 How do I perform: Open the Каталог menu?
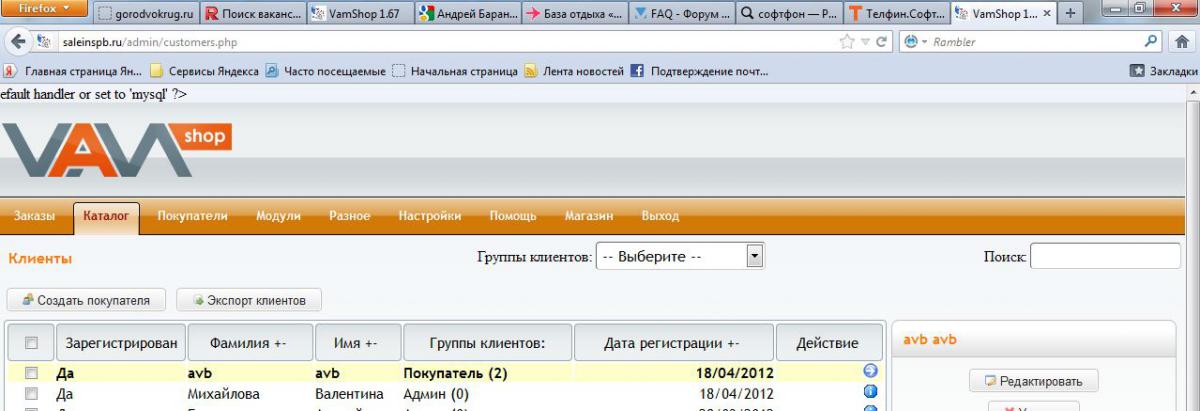[106, 216]
